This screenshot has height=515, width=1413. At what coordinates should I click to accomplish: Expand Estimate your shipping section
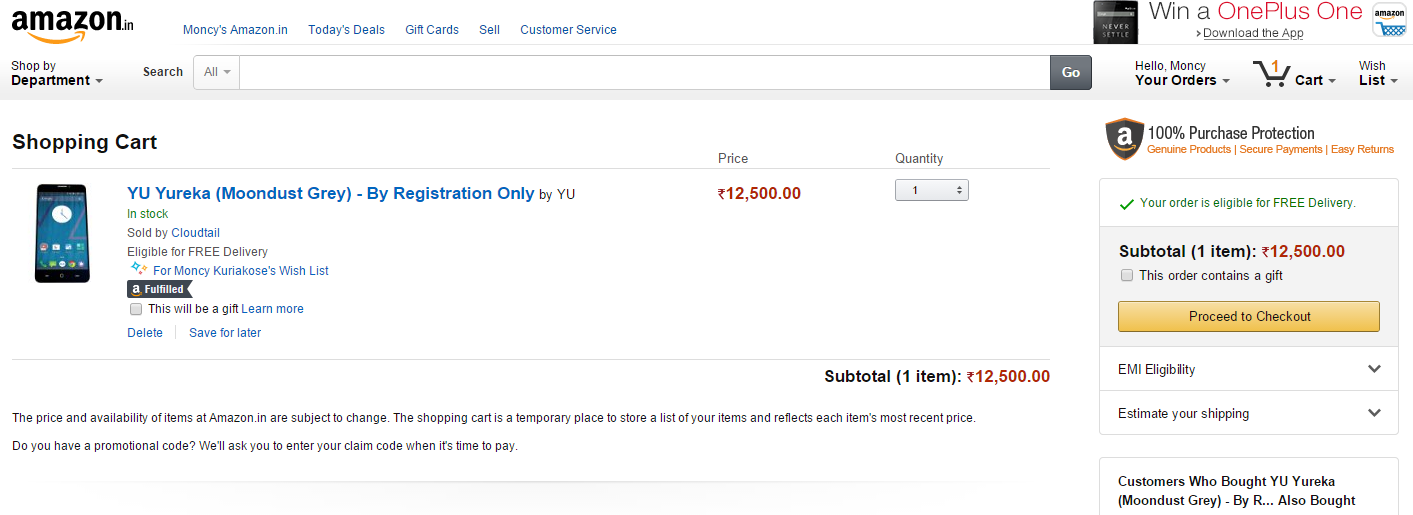tap(1248, 413)
